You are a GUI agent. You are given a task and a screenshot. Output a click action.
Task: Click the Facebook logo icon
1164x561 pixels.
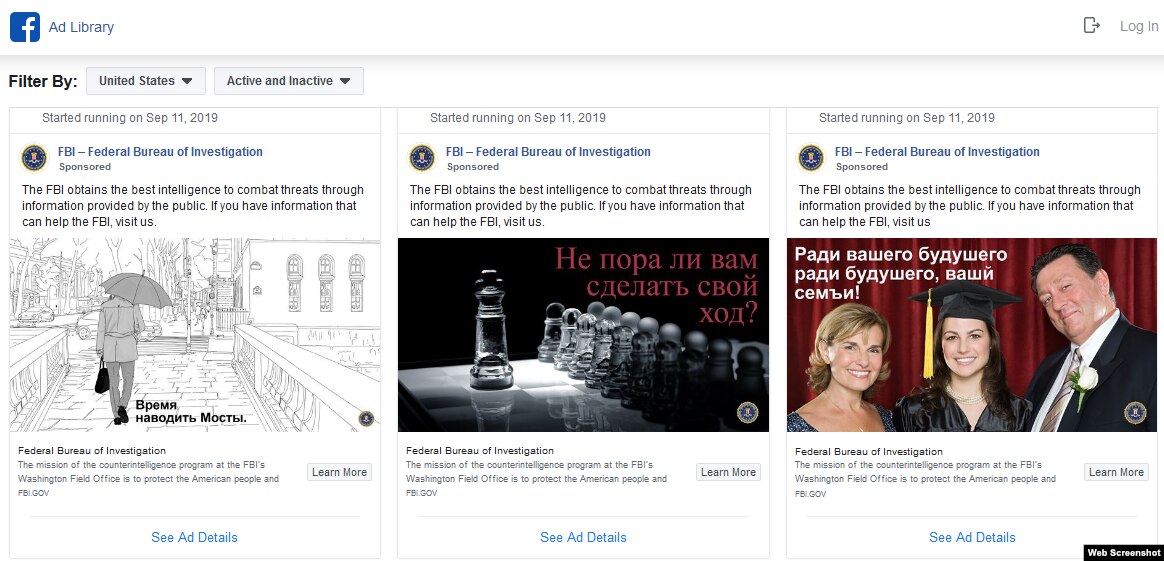point(24,27)
